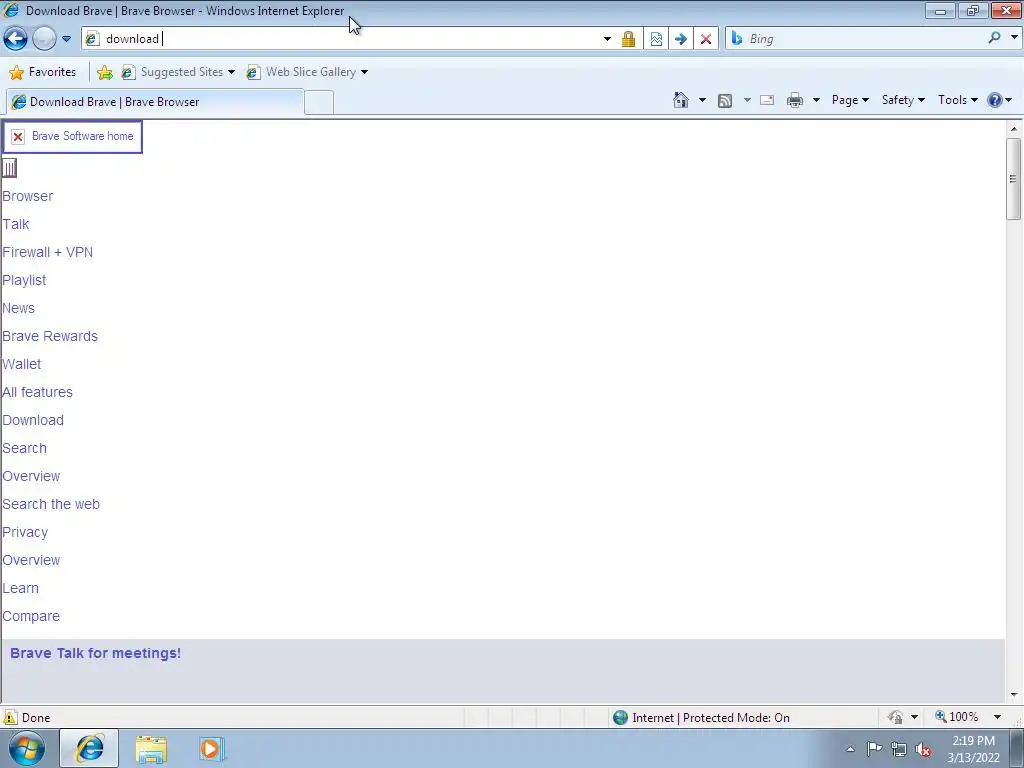Click the small menu icon below logo
The height and width of the screenshot is (768, 1024).
(9, 168)
